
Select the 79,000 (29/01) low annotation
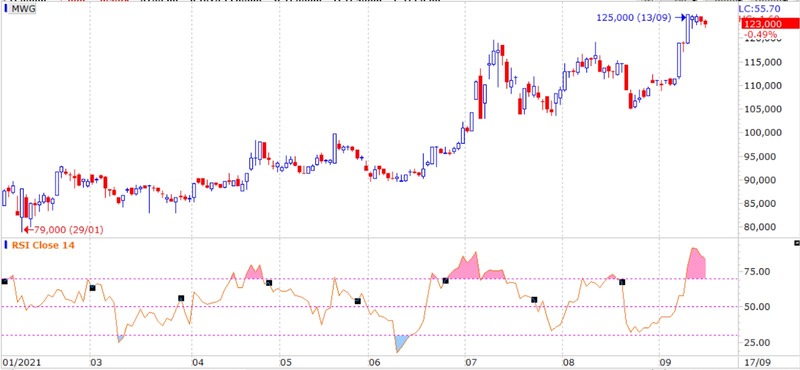pyautogui.click(x=68, y=230)
